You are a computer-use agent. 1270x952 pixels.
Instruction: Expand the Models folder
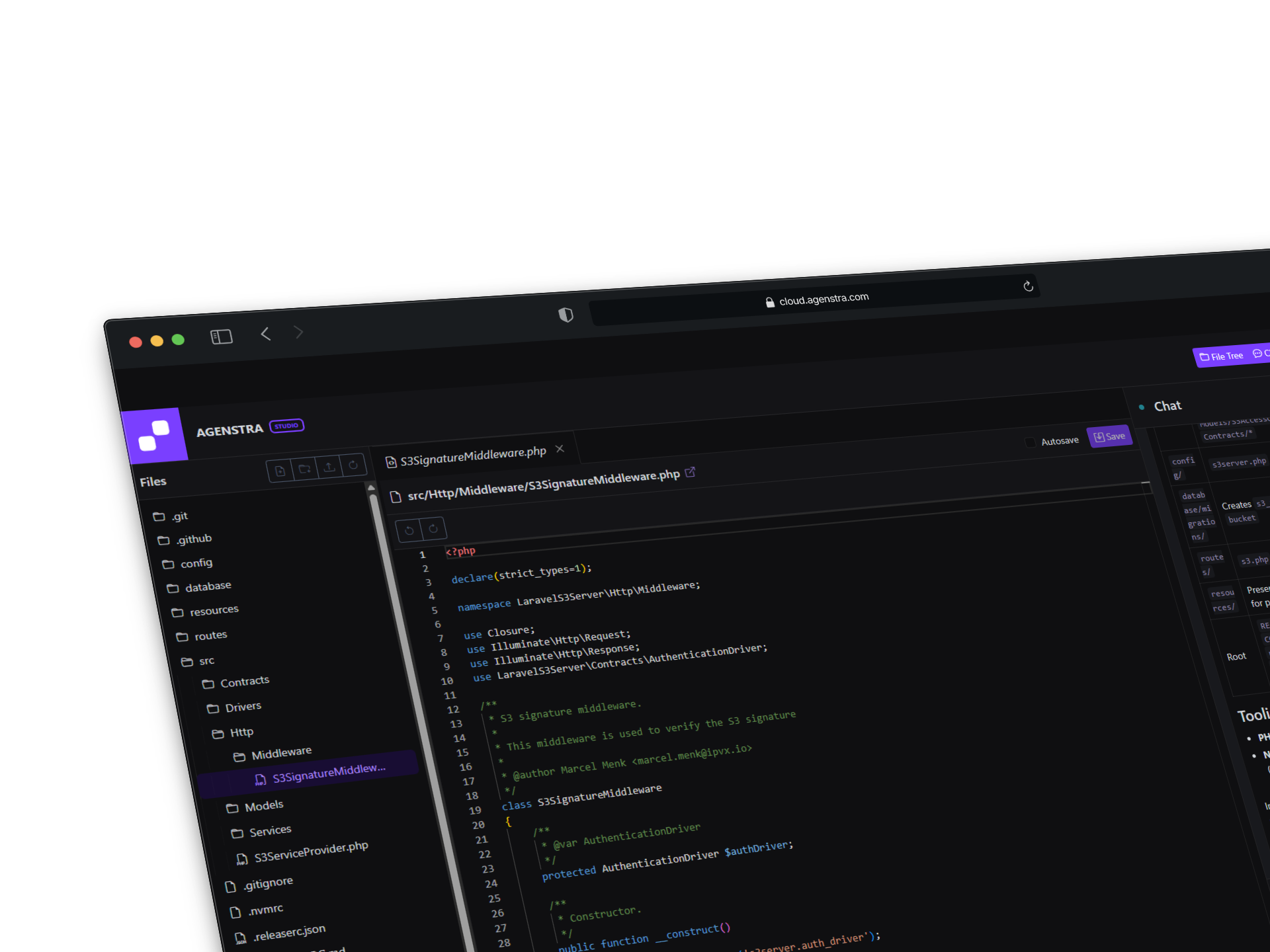click(x=265, y=805)
